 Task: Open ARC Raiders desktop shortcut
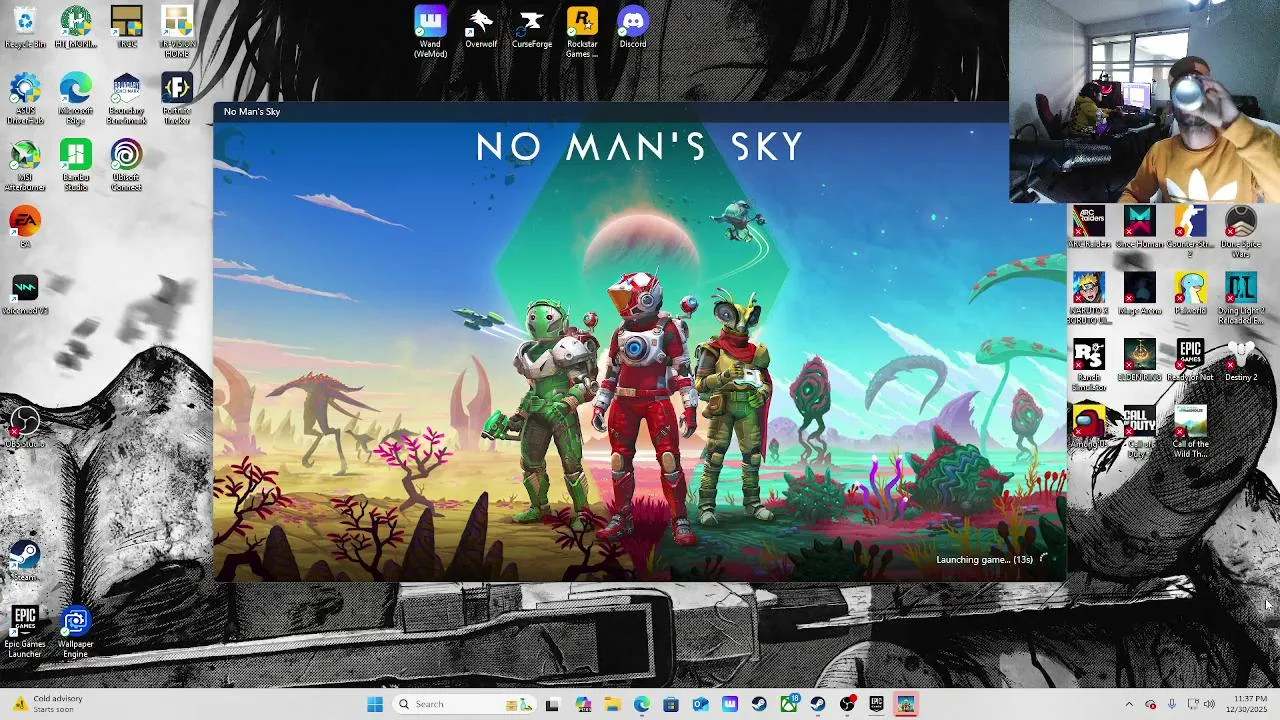pos(1089,228)
